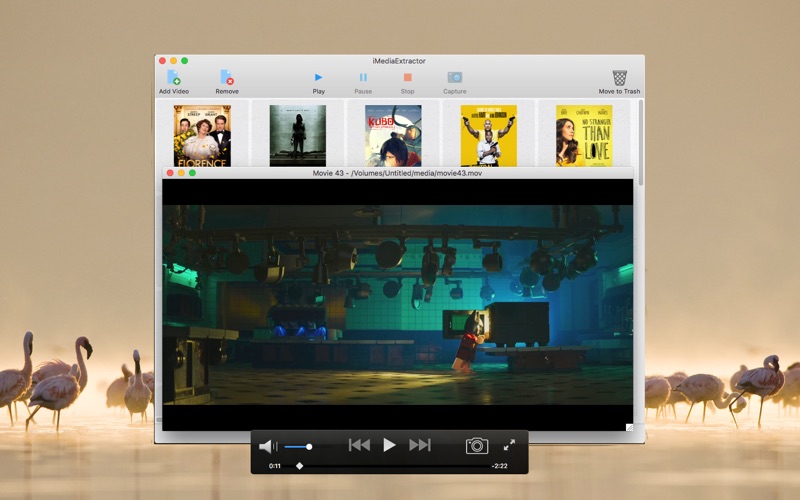800x500 pixels.
Task: Click the Remove video icon
Action: pyautogui.click(x=227, y=78)
